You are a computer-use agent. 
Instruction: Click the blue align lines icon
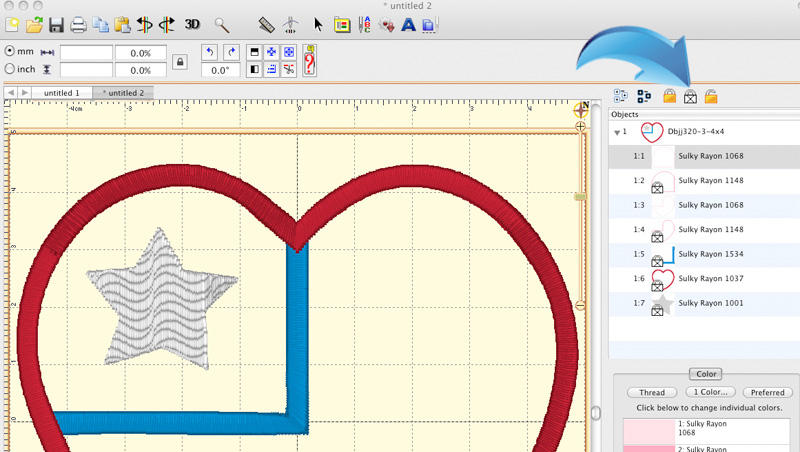point(271,69)
